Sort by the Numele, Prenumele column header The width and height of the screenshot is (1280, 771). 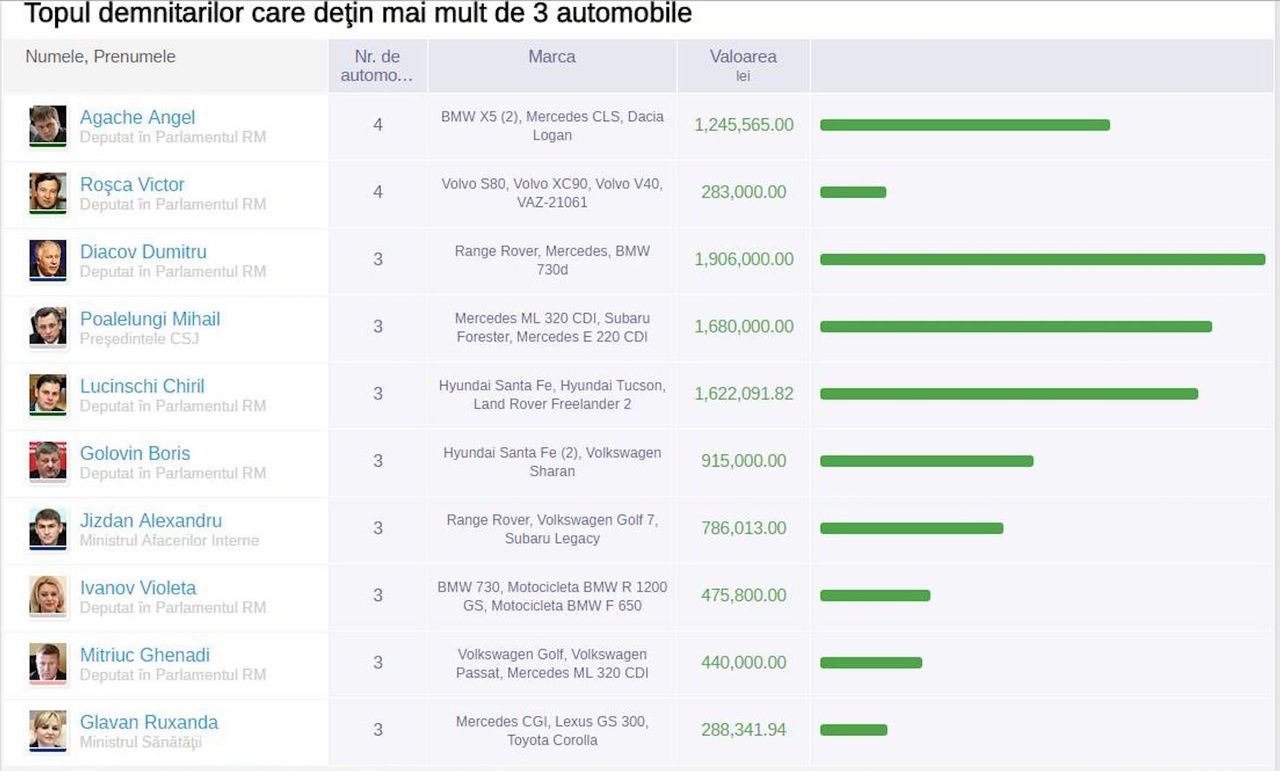tap(100, 57)
